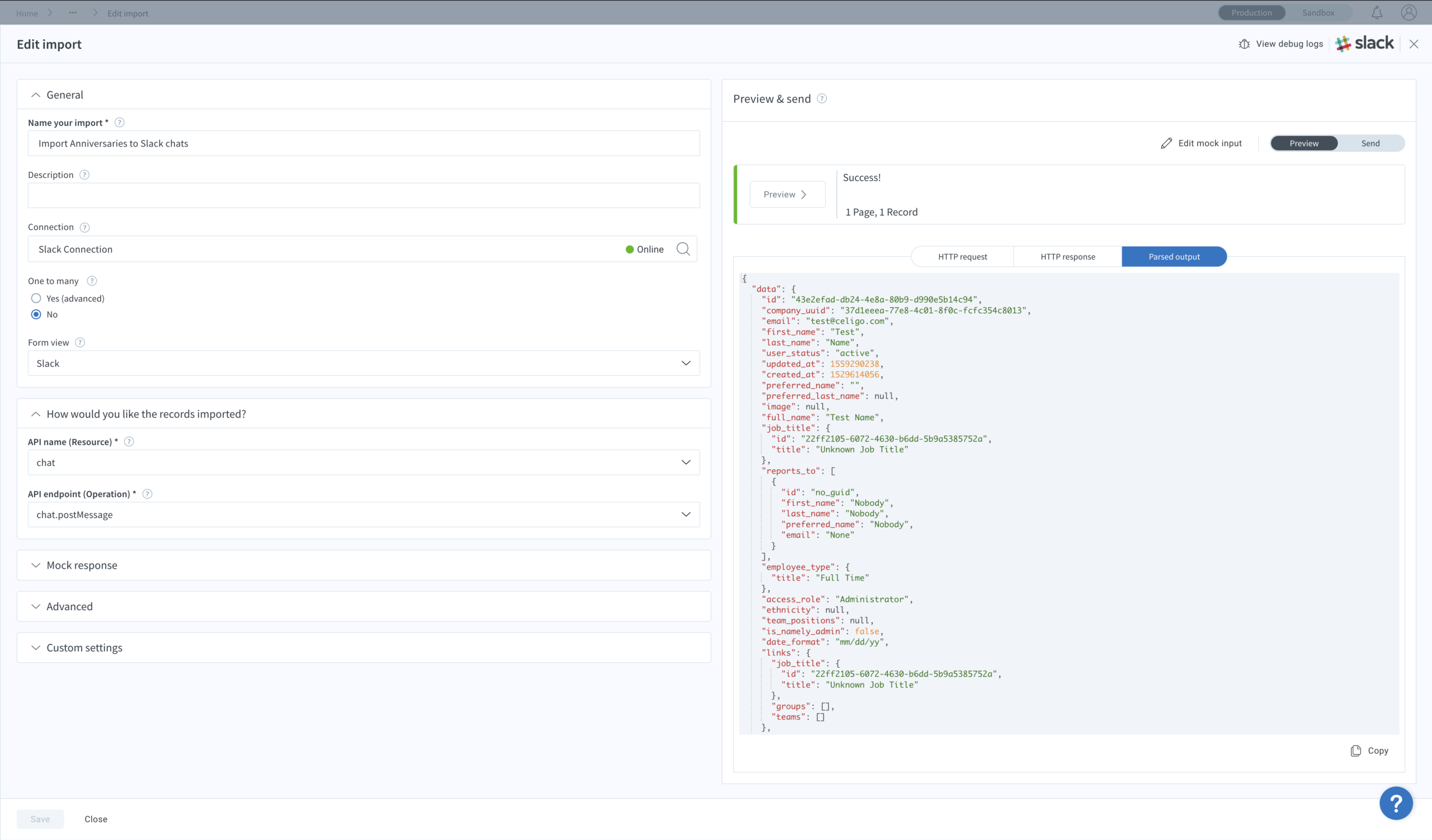Viewport: 1432px width, 840px height.
Task: Open the blue help chat bubble
Action: click(x=1396, y=803)
